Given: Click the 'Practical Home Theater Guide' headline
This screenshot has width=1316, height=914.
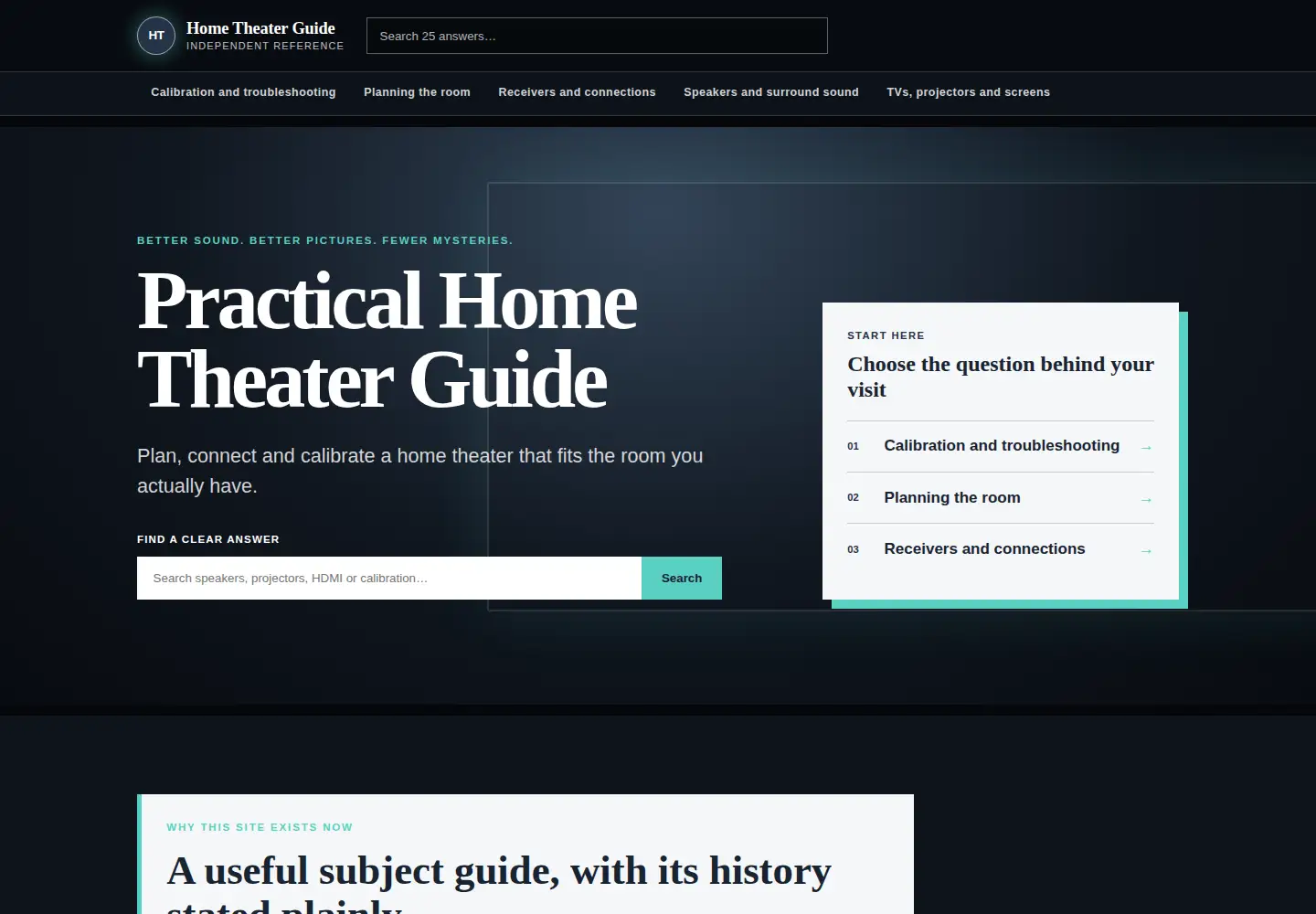Looking at the screenshot, I should click(x=387, y=340).
